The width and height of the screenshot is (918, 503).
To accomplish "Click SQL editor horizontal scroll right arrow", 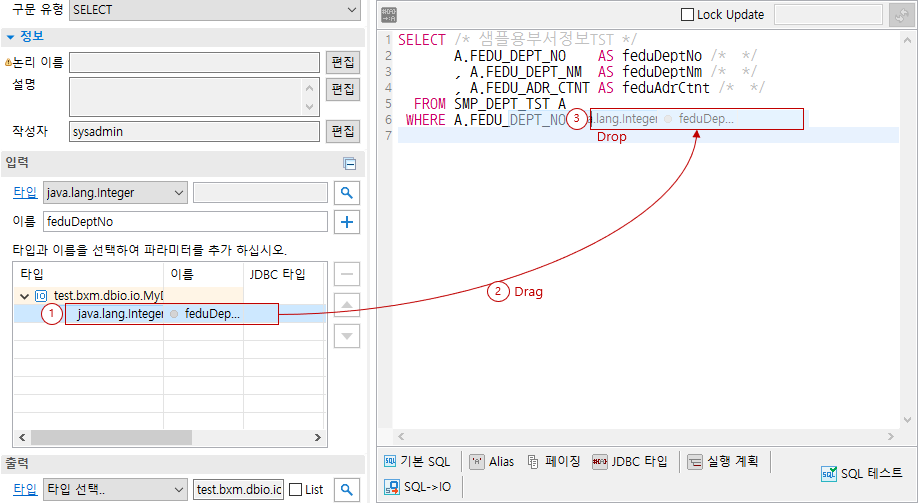I will pyautogui.click(x=891, y=437).
